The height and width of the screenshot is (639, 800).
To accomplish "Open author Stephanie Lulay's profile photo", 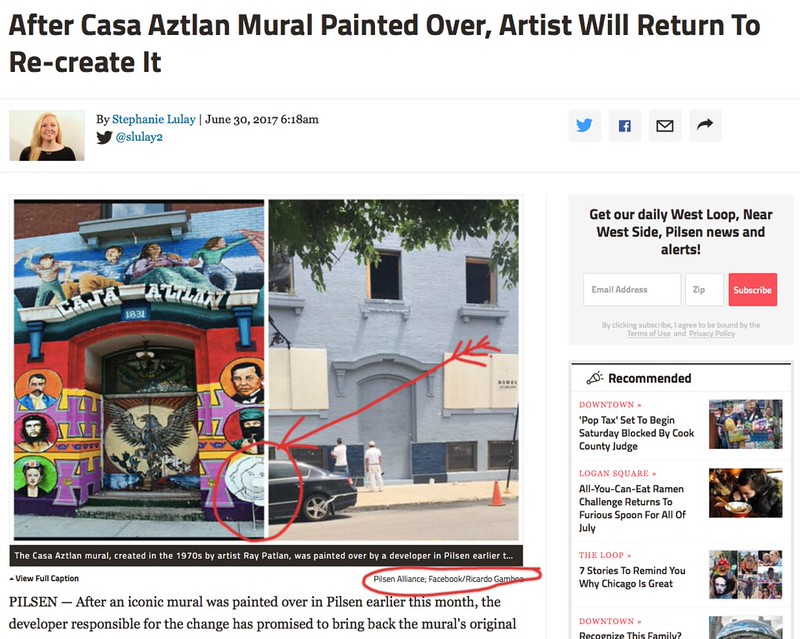I will (47, 136).
